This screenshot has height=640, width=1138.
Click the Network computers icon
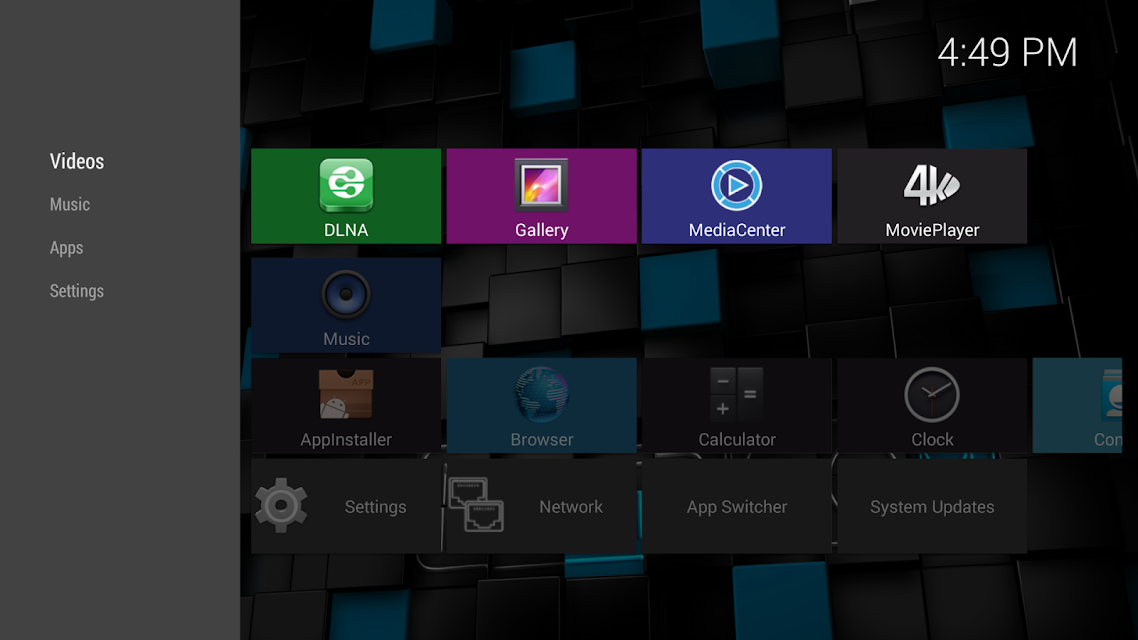[476, 505]
